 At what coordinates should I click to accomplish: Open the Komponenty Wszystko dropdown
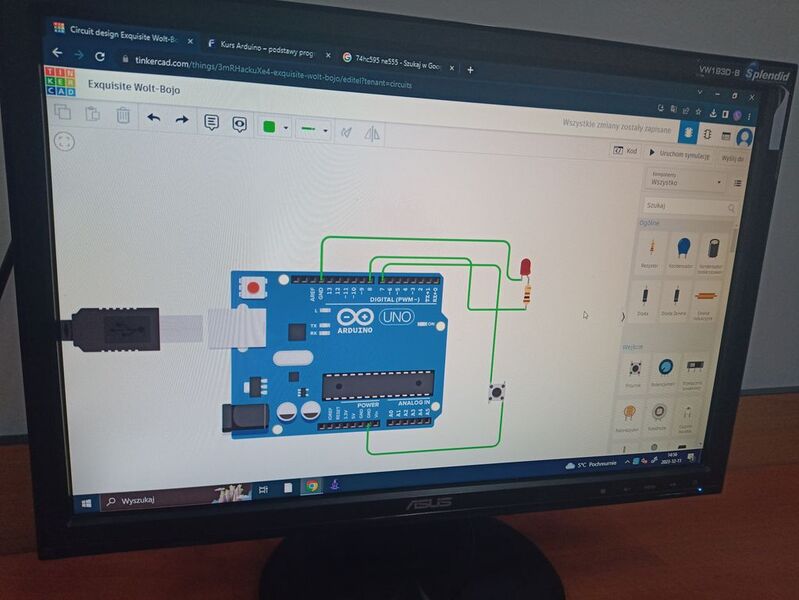686,179
